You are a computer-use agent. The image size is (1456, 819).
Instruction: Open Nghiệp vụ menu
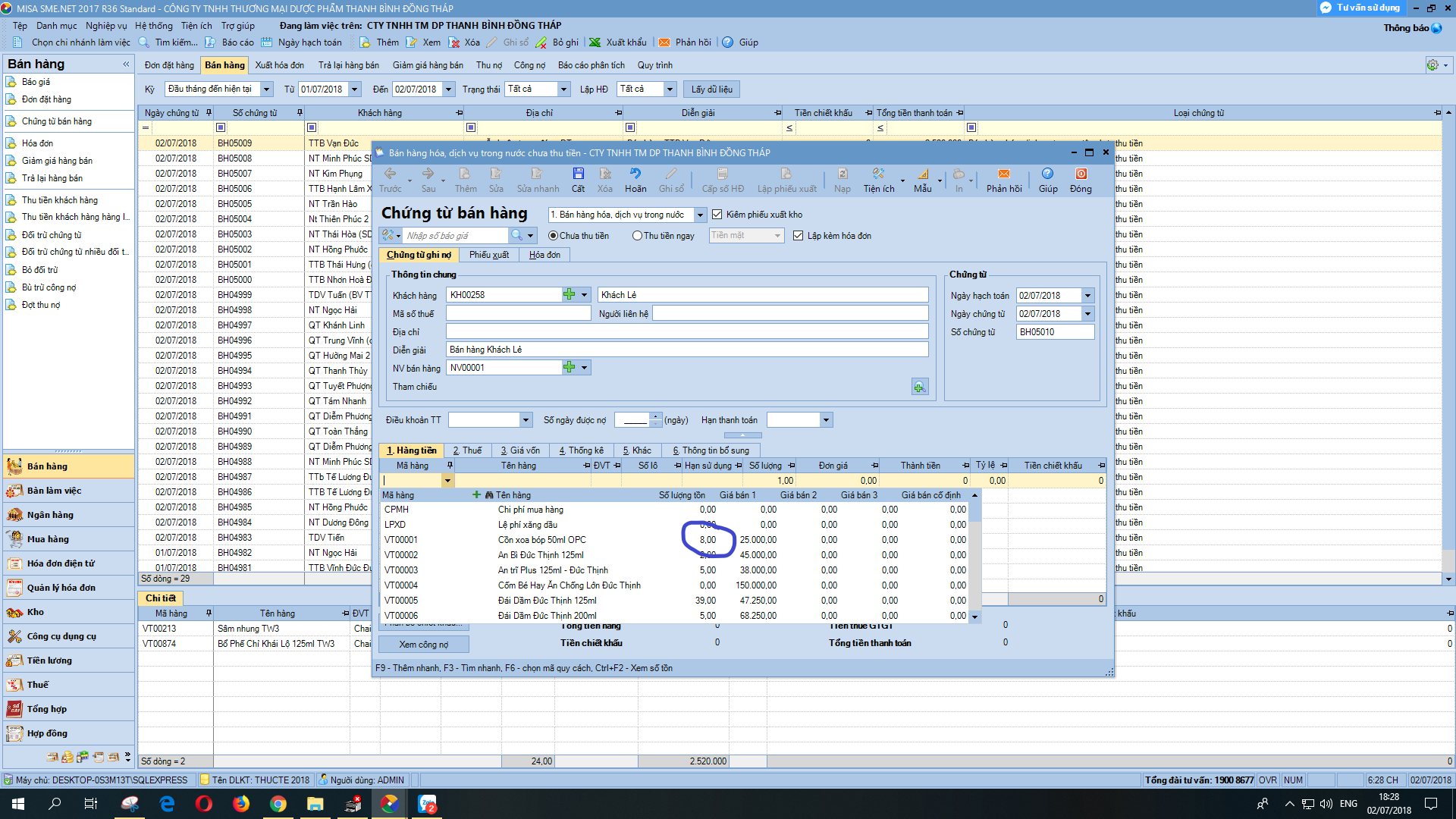click(106, 26)
